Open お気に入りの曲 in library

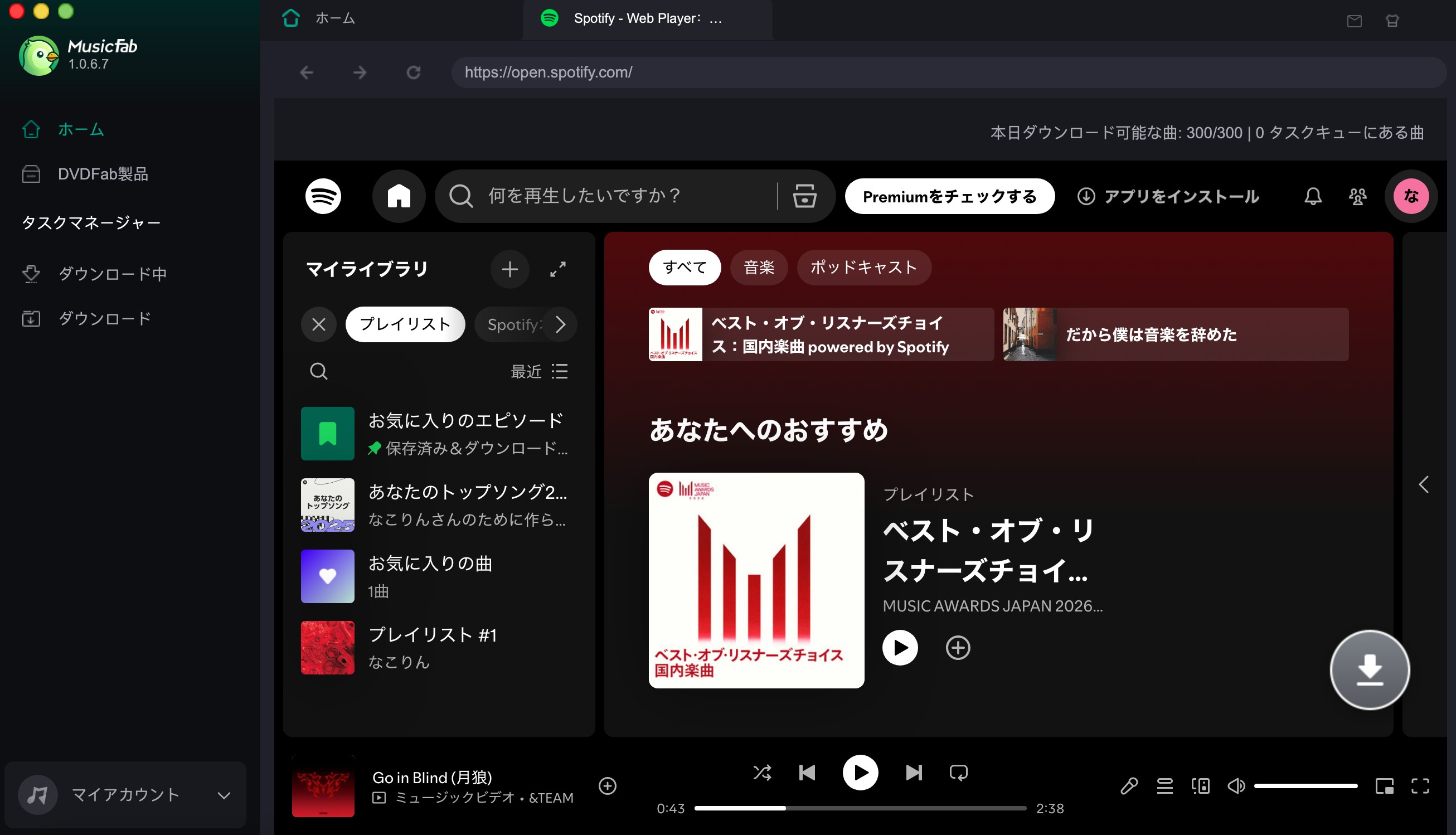click(x=439, y=576)
